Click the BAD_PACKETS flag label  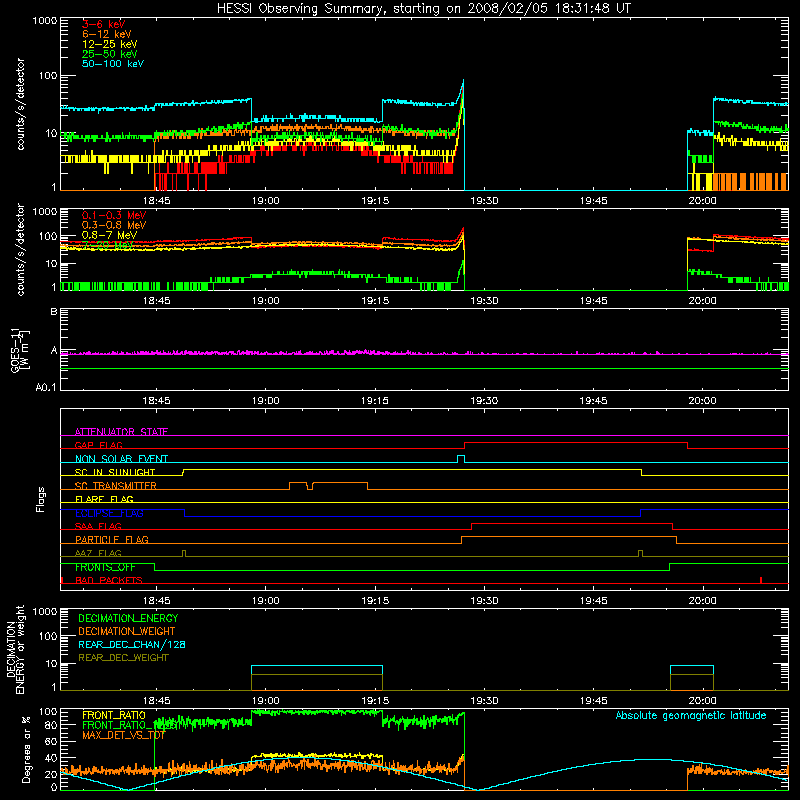click(109, 580)
